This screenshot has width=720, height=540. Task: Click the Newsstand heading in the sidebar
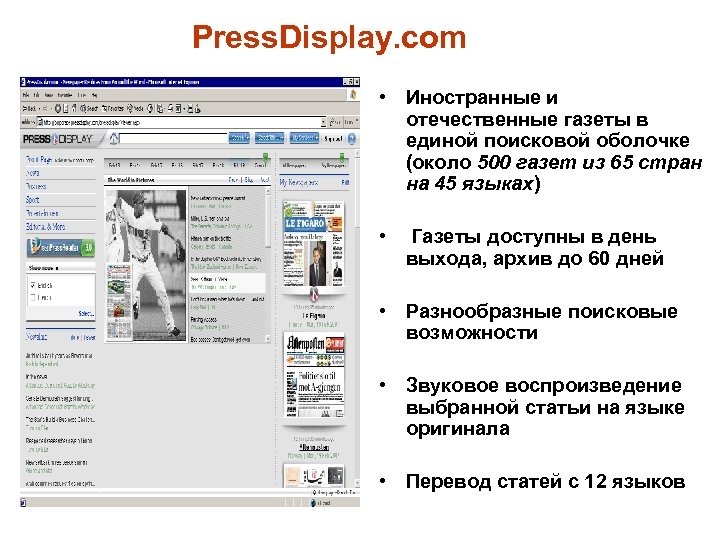pyautogui.click(x=36, y=337)
